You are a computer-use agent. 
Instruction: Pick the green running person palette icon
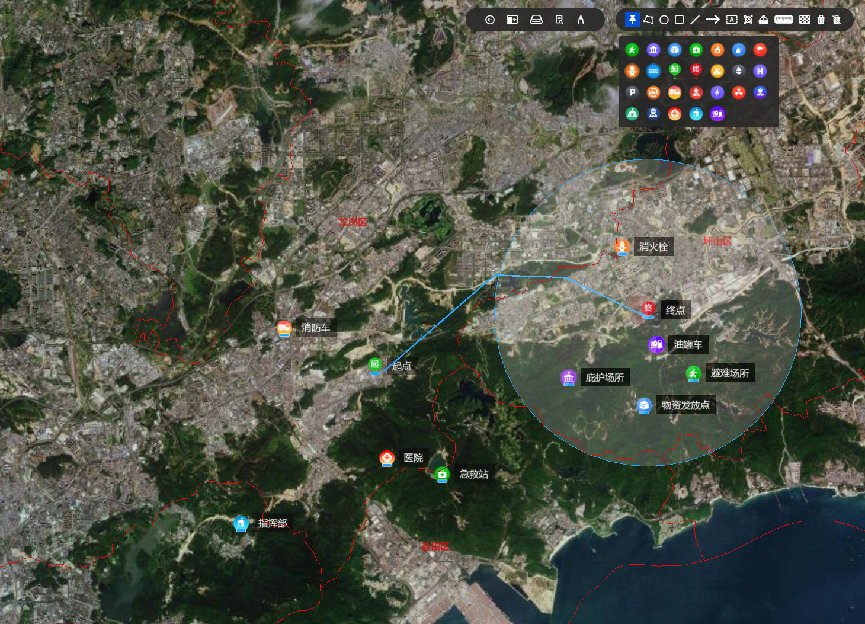632,50
